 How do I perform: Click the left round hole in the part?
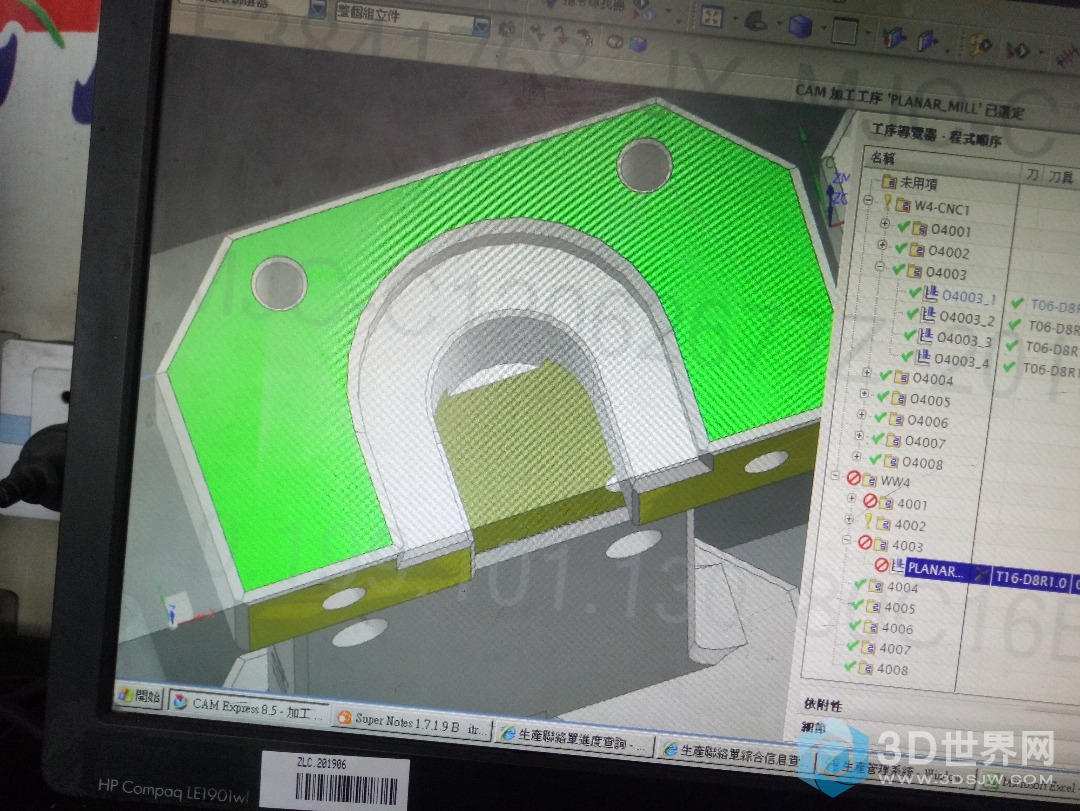coord(280,283)
